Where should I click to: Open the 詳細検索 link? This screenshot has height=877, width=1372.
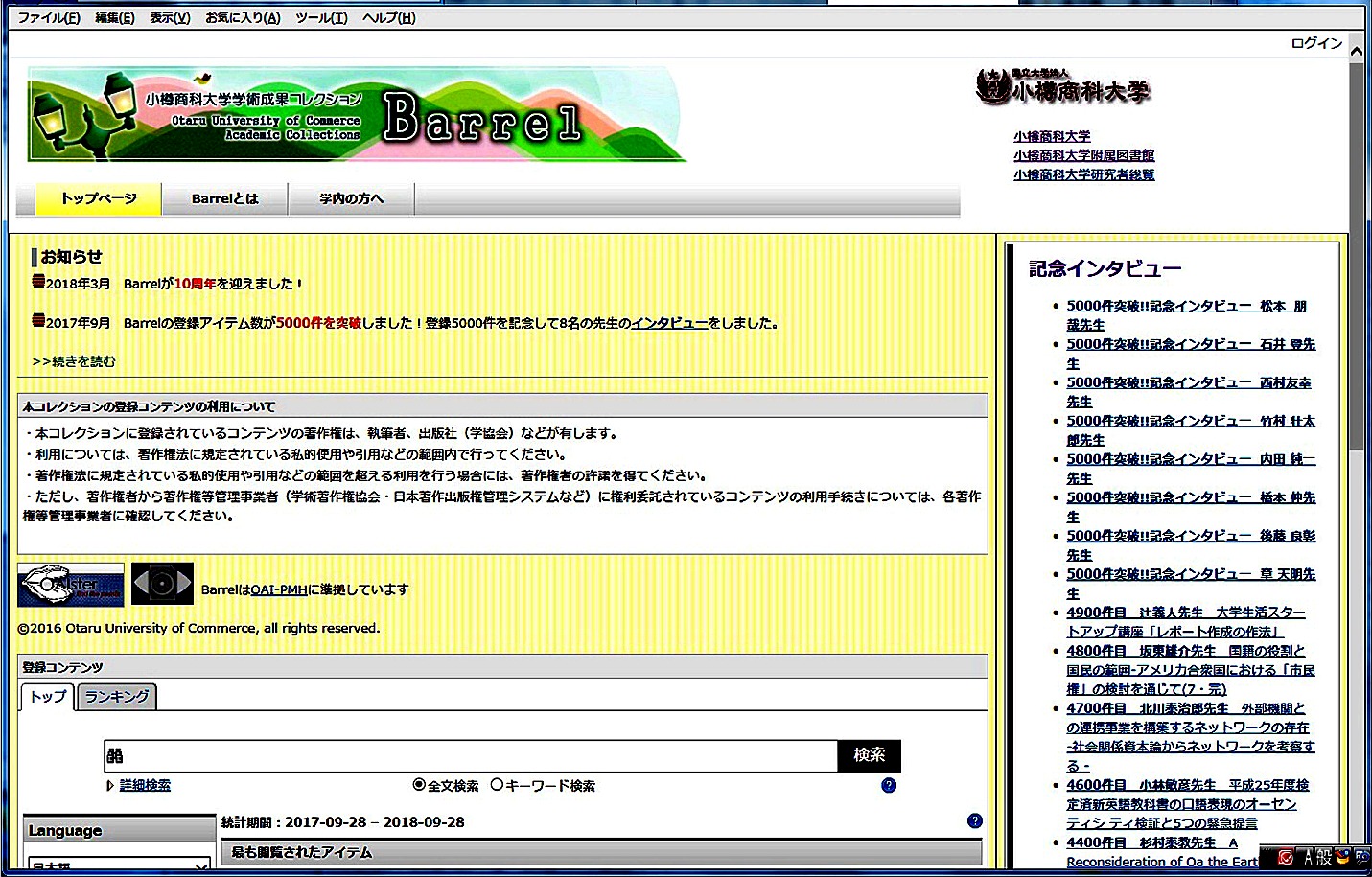145,785
